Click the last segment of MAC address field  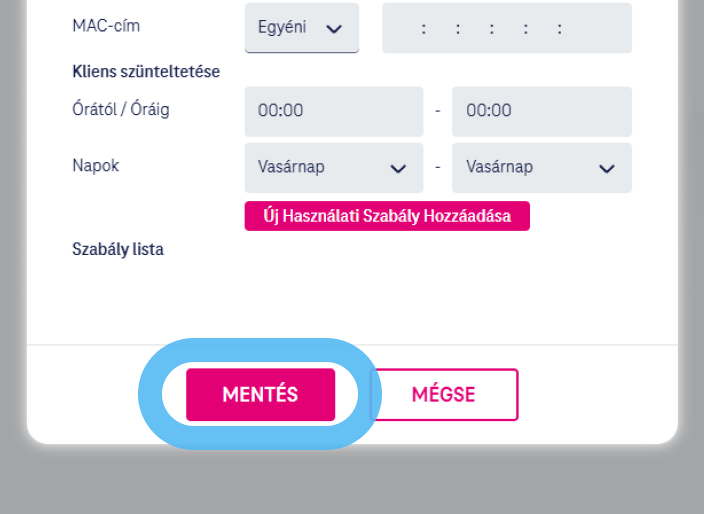[595, 29]
